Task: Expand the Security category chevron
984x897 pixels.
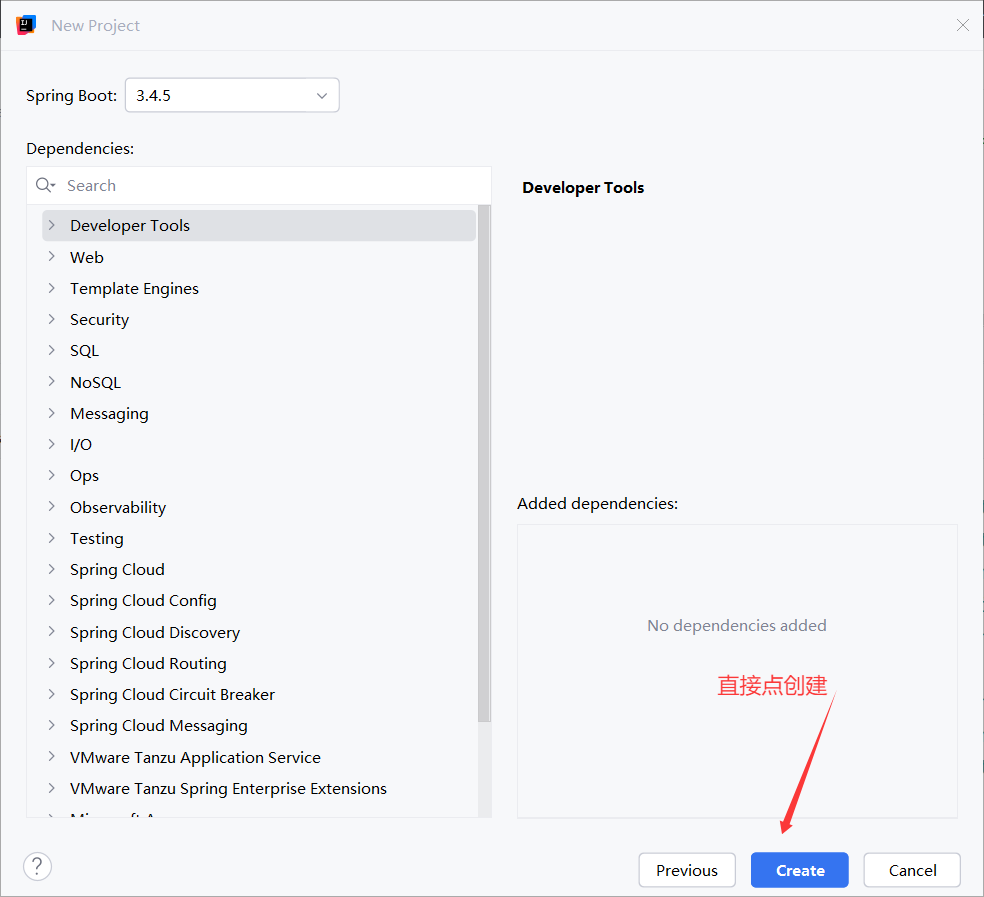Action: [x=52, y=319]
